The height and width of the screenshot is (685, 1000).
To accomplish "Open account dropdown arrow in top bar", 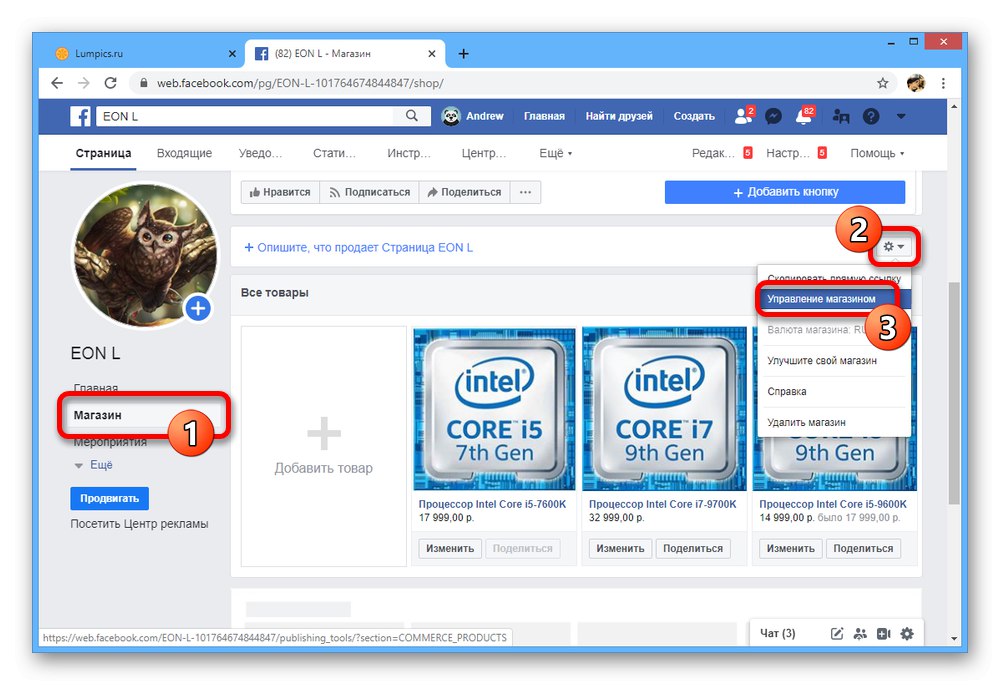I will pyautogui.click(x=901, y=116).
